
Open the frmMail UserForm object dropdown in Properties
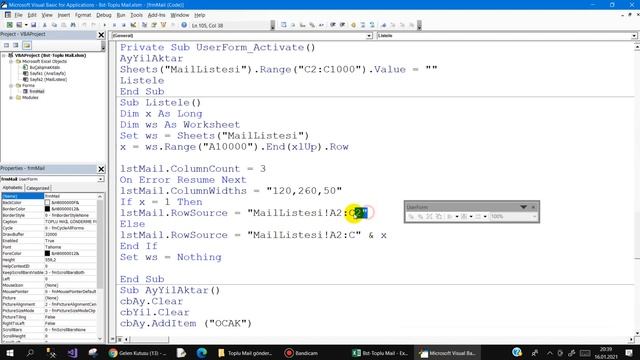pos(100,179)
